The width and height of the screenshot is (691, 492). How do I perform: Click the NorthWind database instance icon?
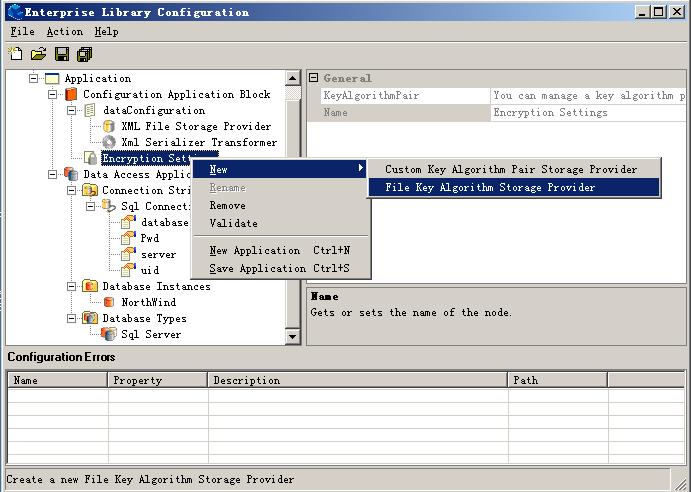click(109, 302)
